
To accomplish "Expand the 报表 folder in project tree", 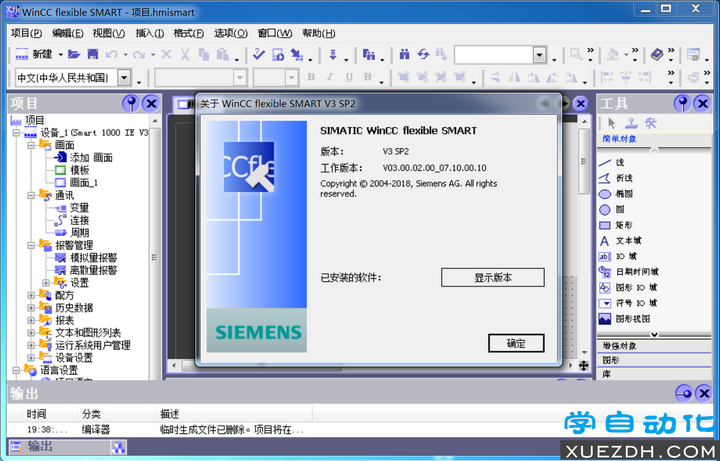I will 31,320.
